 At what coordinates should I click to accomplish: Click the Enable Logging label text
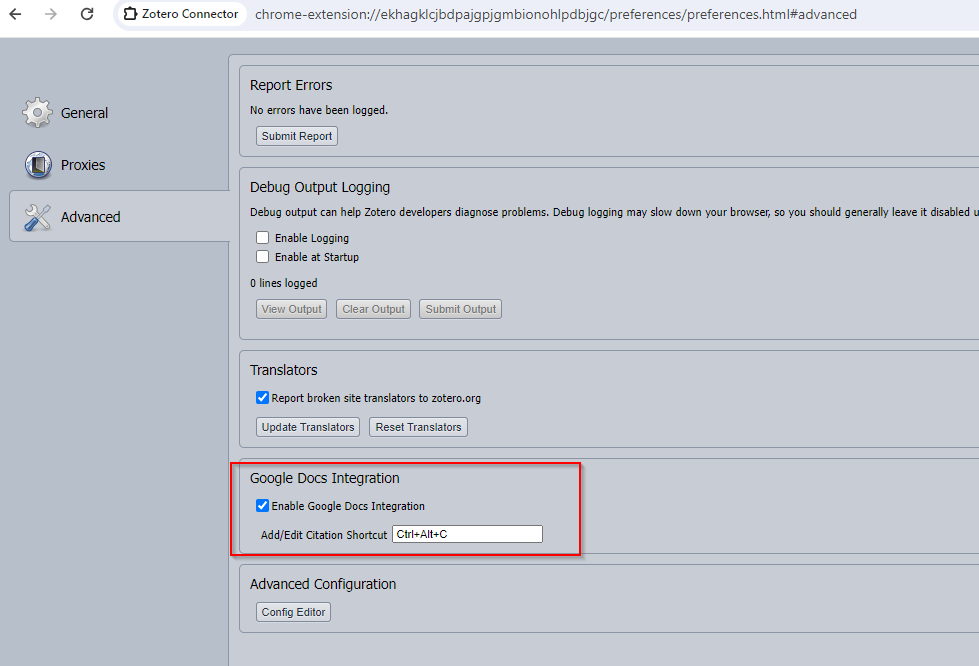coord(312,238)
